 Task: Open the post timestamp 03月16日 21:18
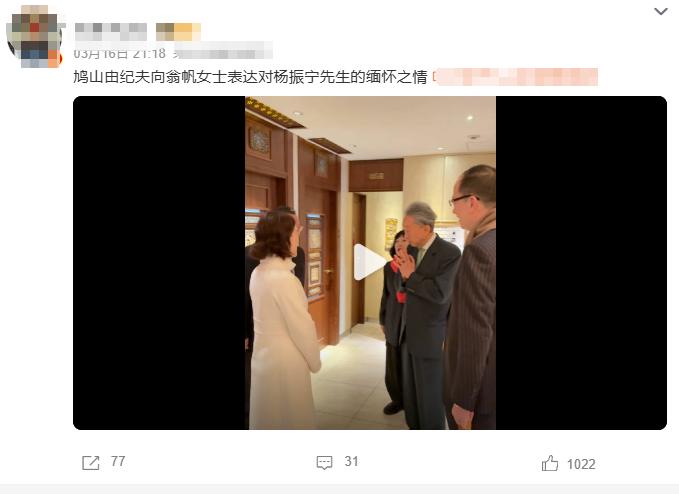click(x=120, y=53)
